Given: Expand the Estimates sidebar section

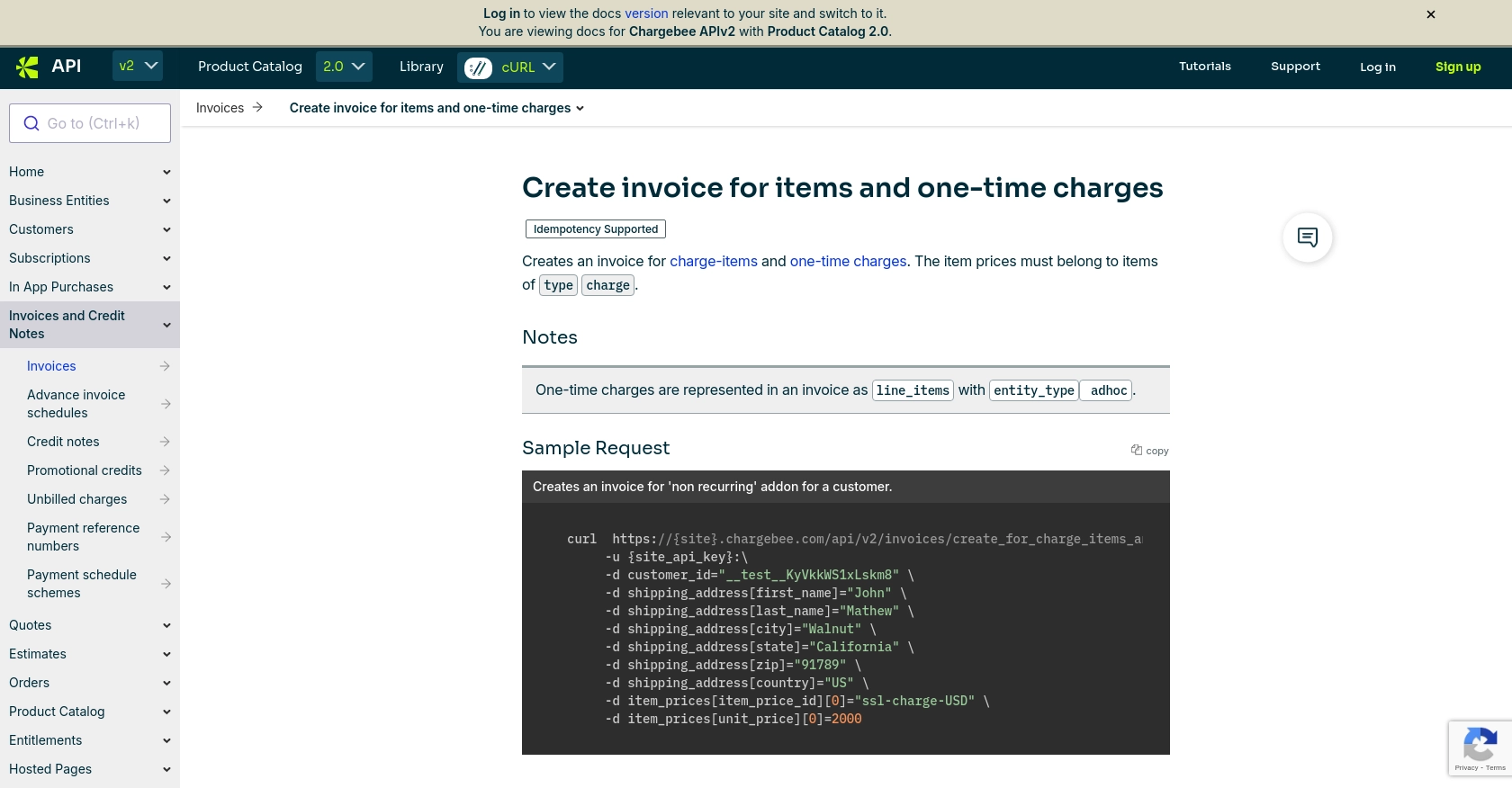Looking at the screenshot, I should point(166,654).
